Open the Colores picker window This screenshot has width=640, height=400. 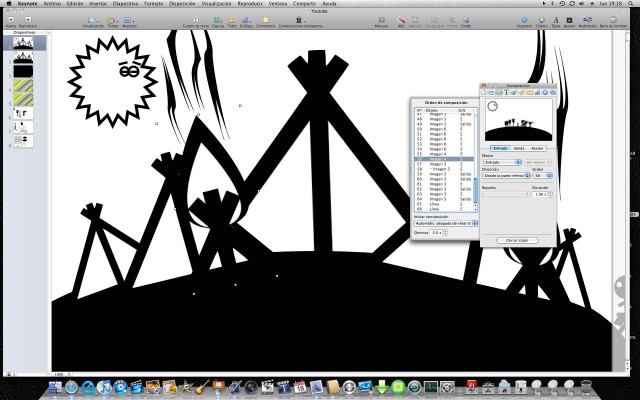point(542,22)
